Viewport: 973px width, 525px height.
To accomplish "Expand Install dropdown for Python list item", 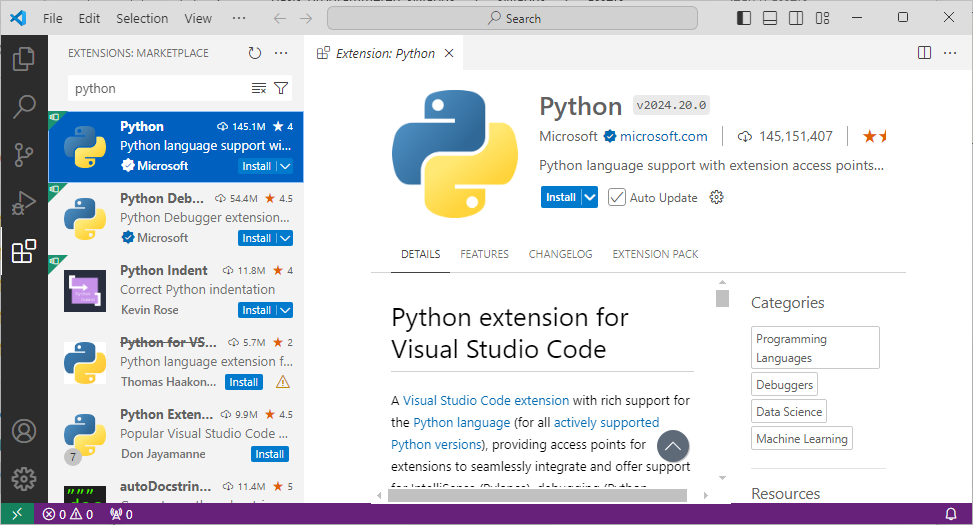I will pos(285,166).
